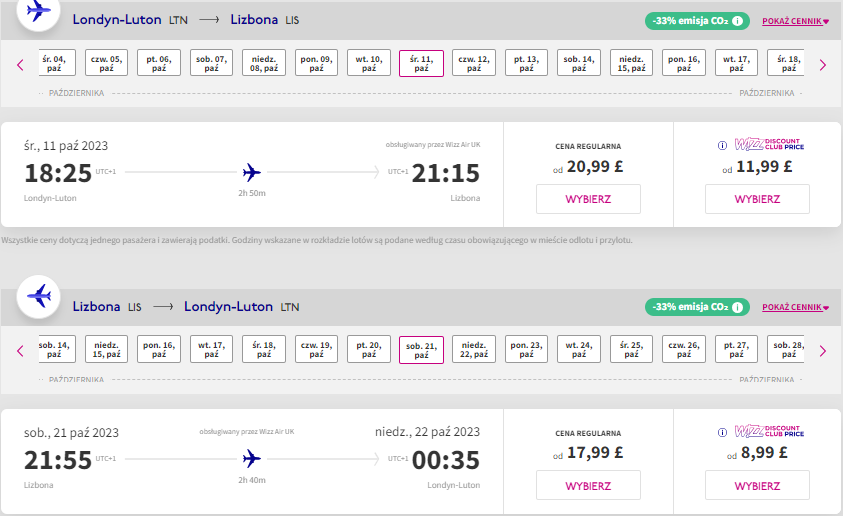Viewport: 843px width, 516px height.
Task: Select return date śr. 25, paź
Action: (631, 349)
